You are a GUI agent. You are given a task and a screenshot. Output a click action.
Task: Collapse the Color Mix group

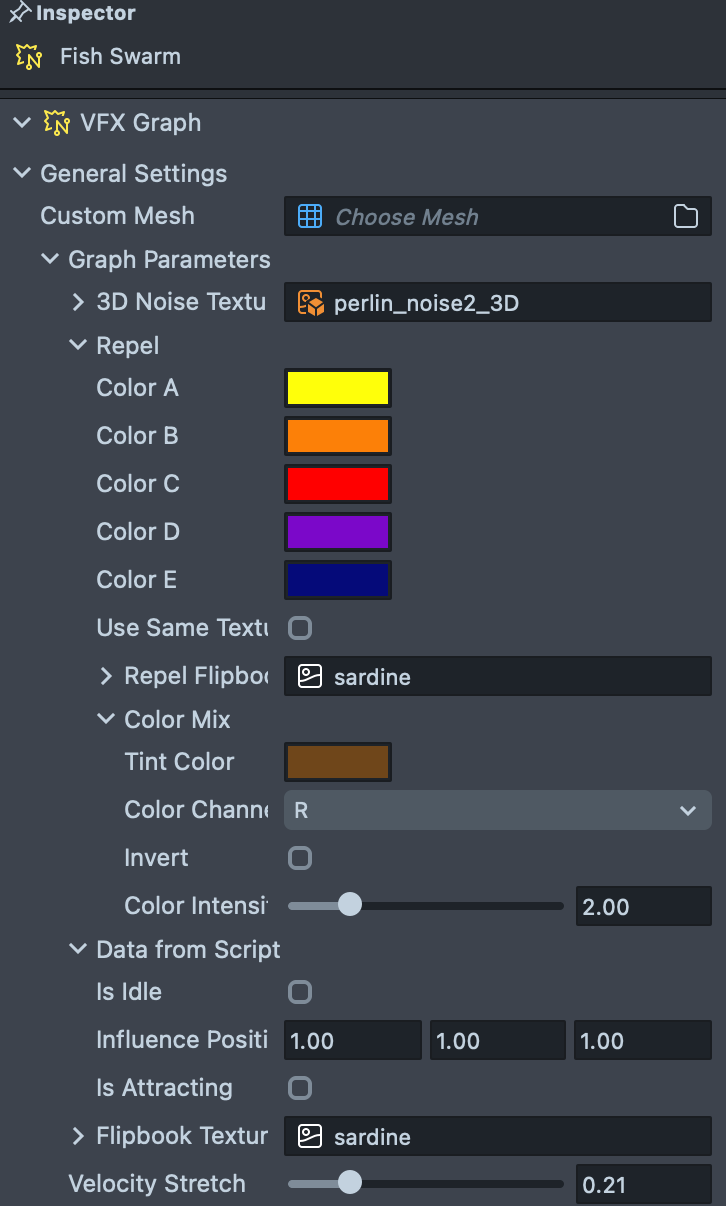point(106,719)
